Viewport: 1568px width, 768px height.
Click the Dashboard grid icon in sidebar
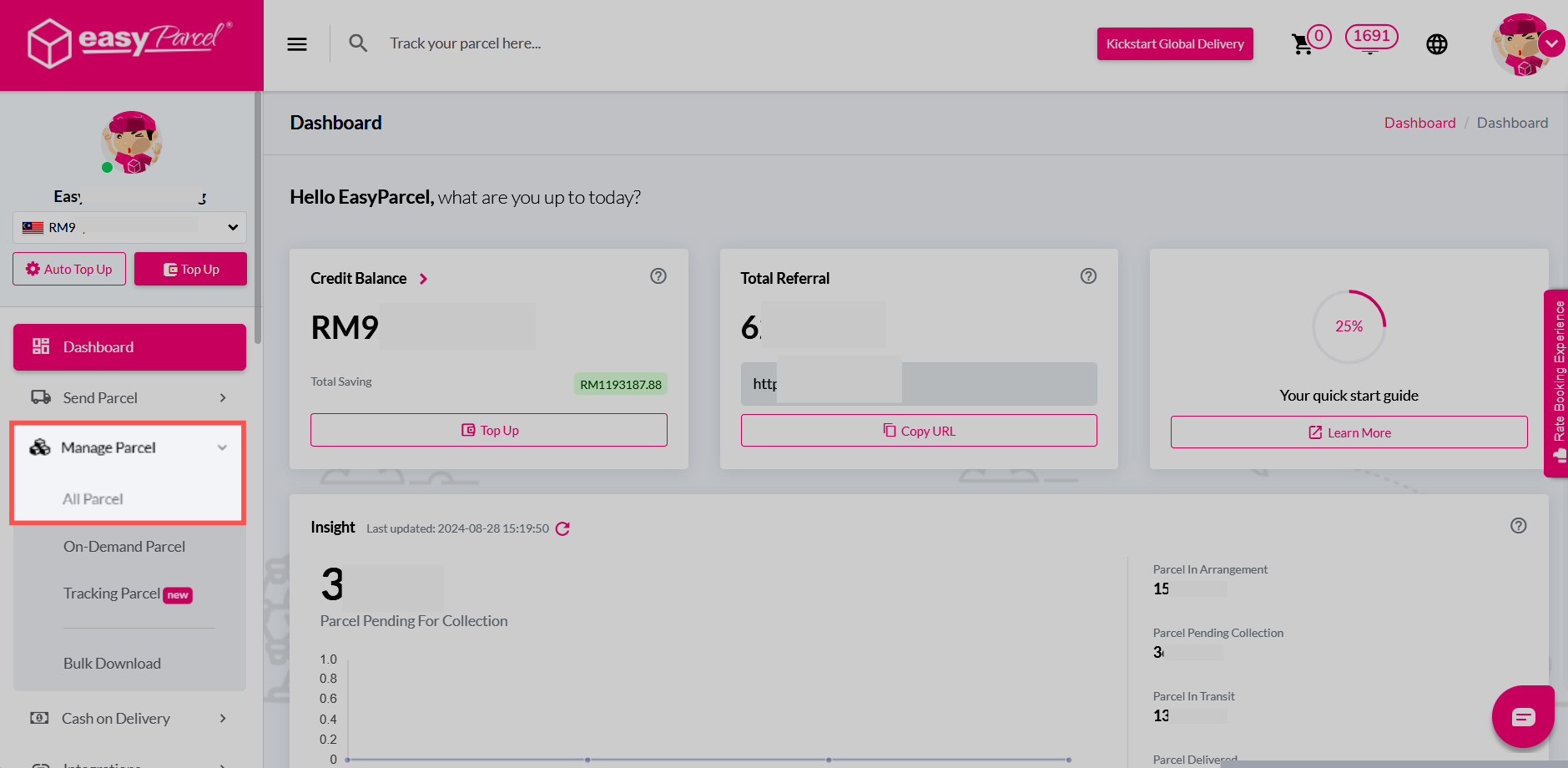(x=41, y=346)
